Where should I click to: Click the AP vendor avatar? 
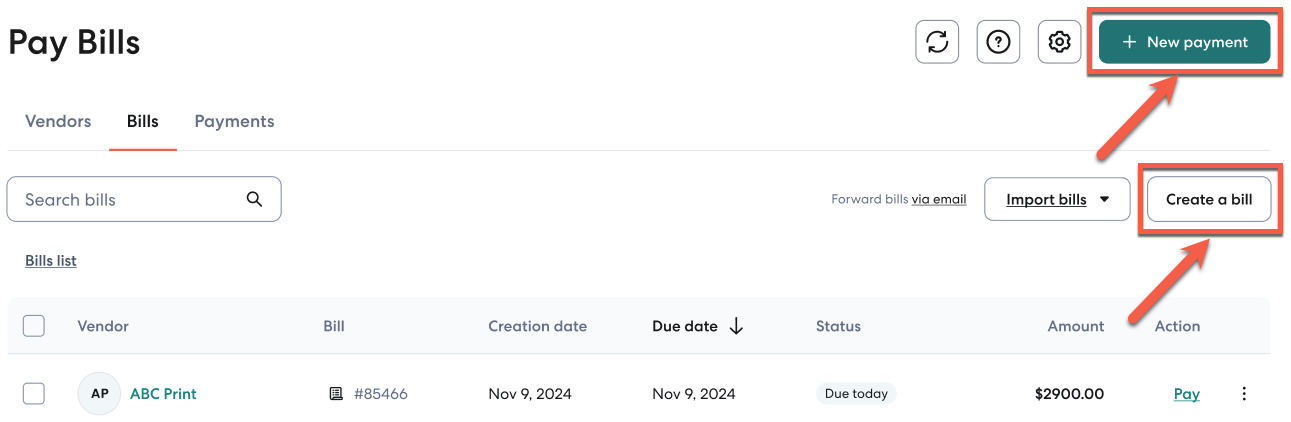tap(99, 394)
